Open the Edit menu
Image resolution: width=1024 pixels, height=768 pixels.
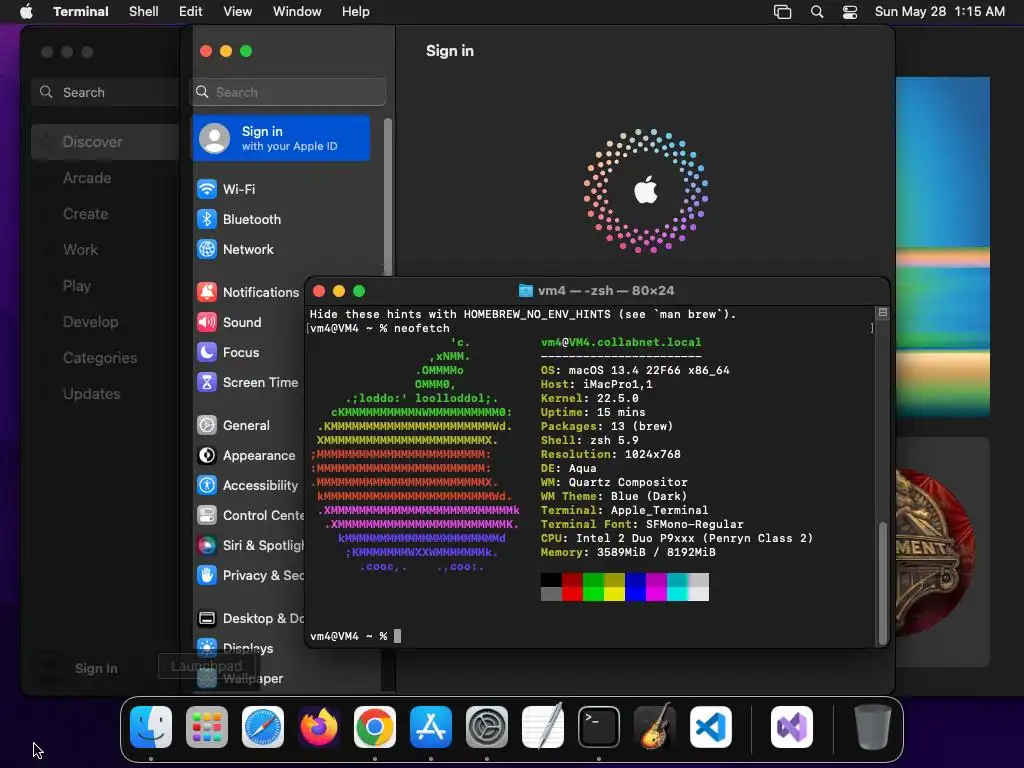191,11
